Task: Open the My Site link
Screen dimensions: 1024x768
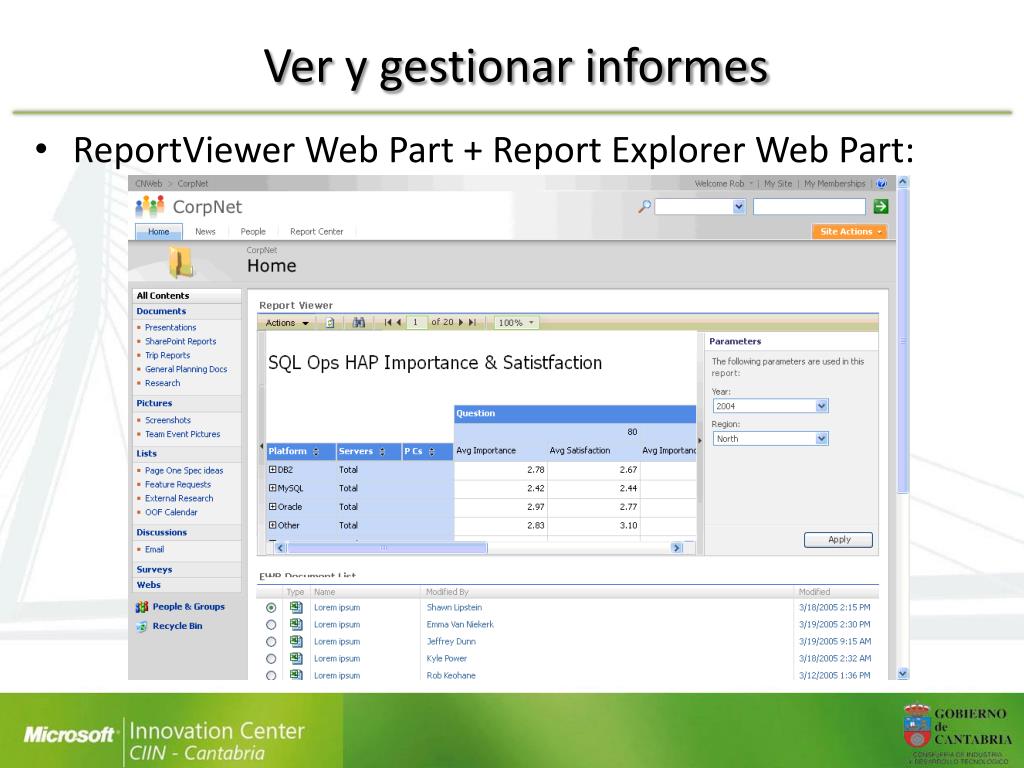Action: [x=778, y=184]
